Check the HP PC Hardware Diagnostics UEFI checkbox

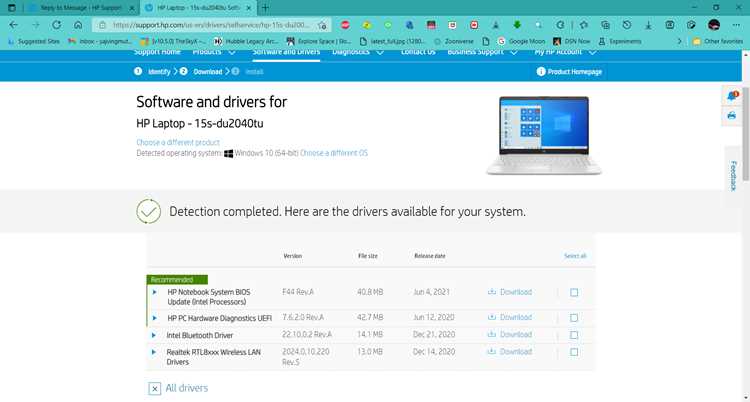click(574, 318)
